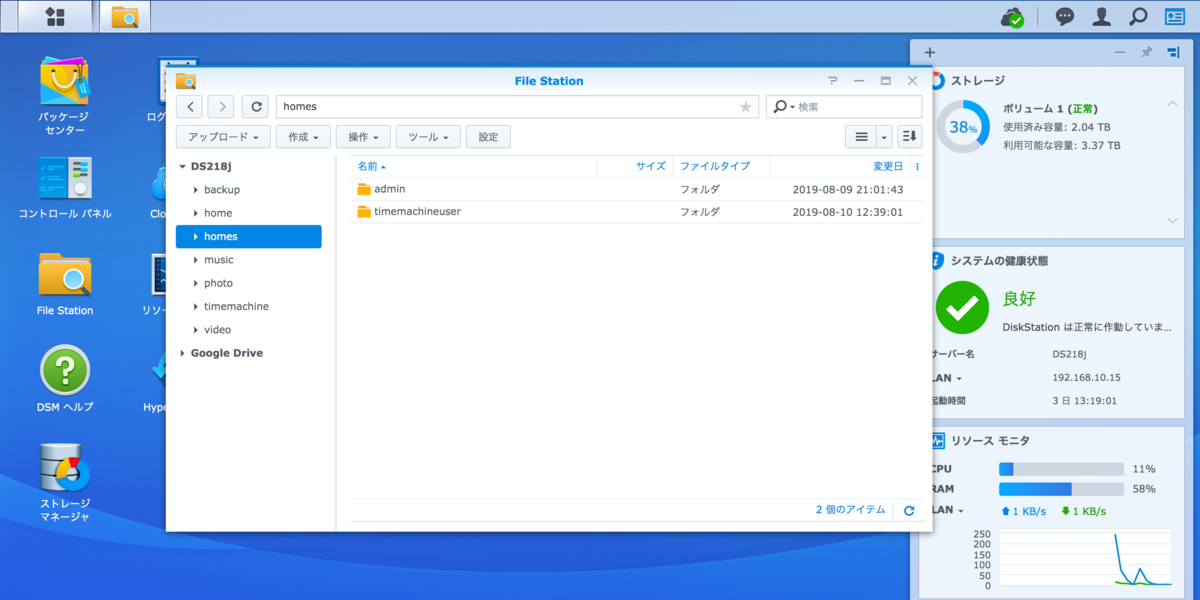Select the homes folder in tree
Viewport: 1200px width, 600px height.
(249, 237)
